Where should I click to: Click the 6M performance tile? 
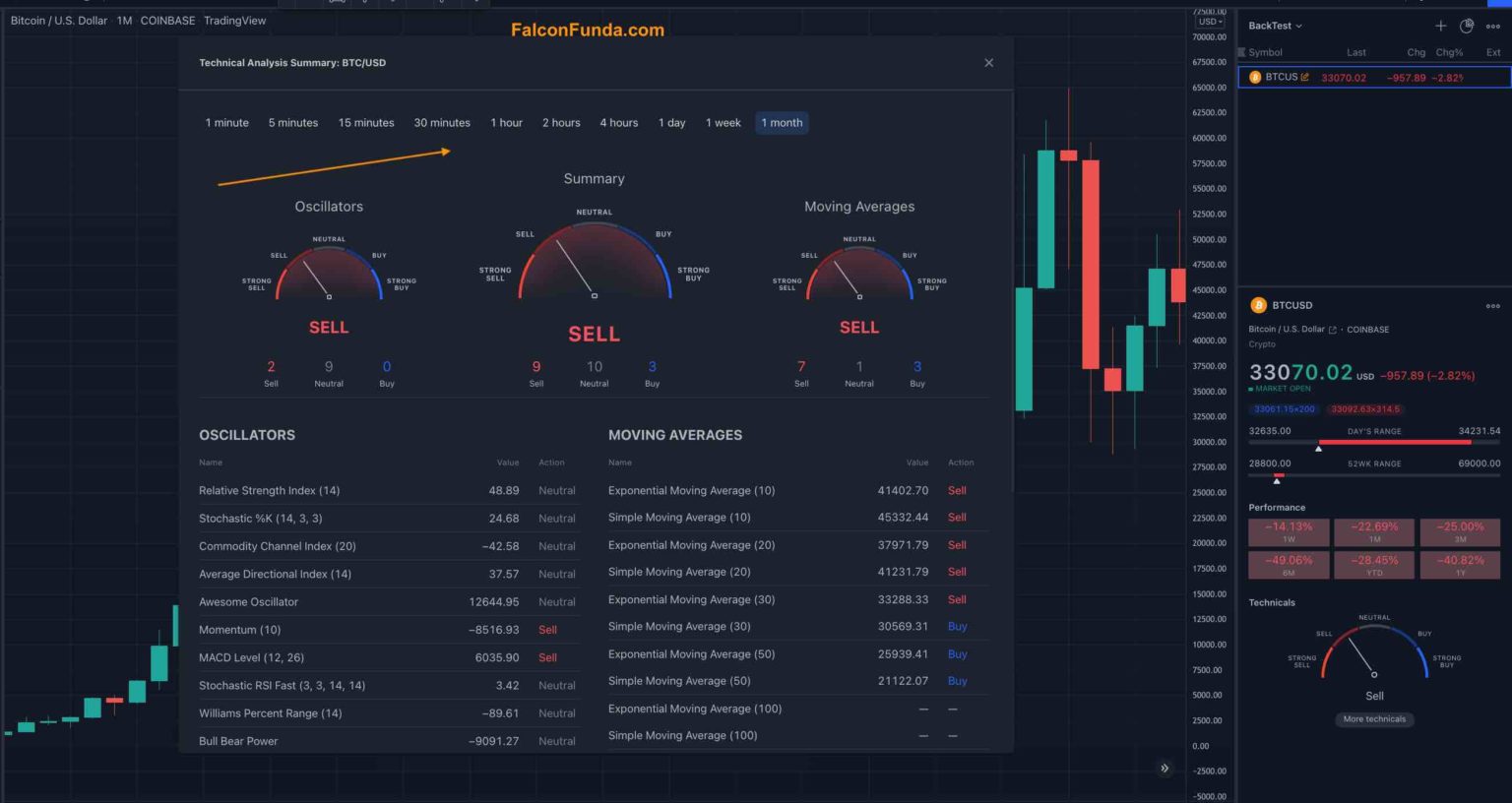pos(1289,566)
